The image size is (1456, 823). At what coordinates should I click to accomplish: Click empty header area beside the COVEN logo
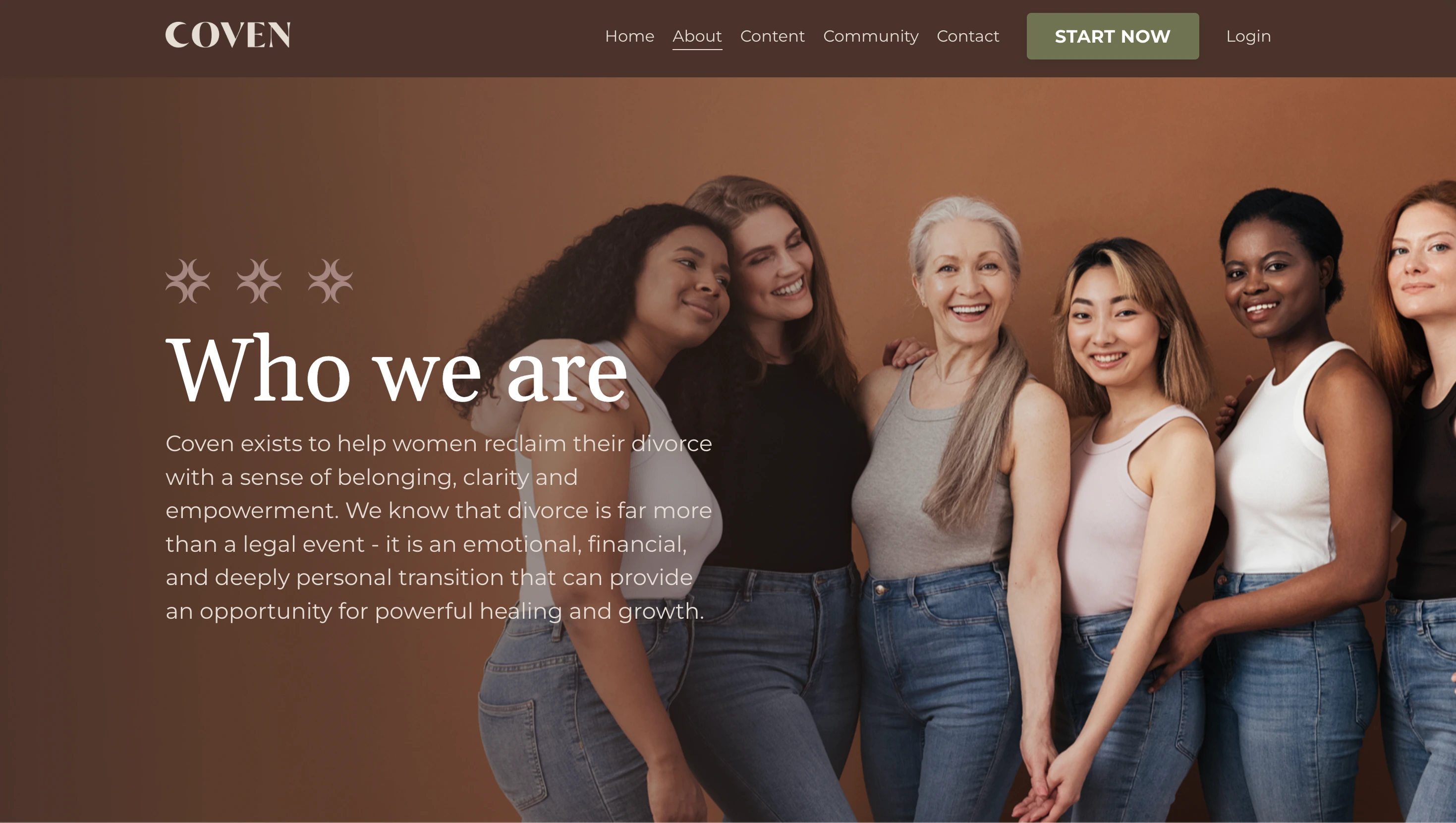click(441, 37)
